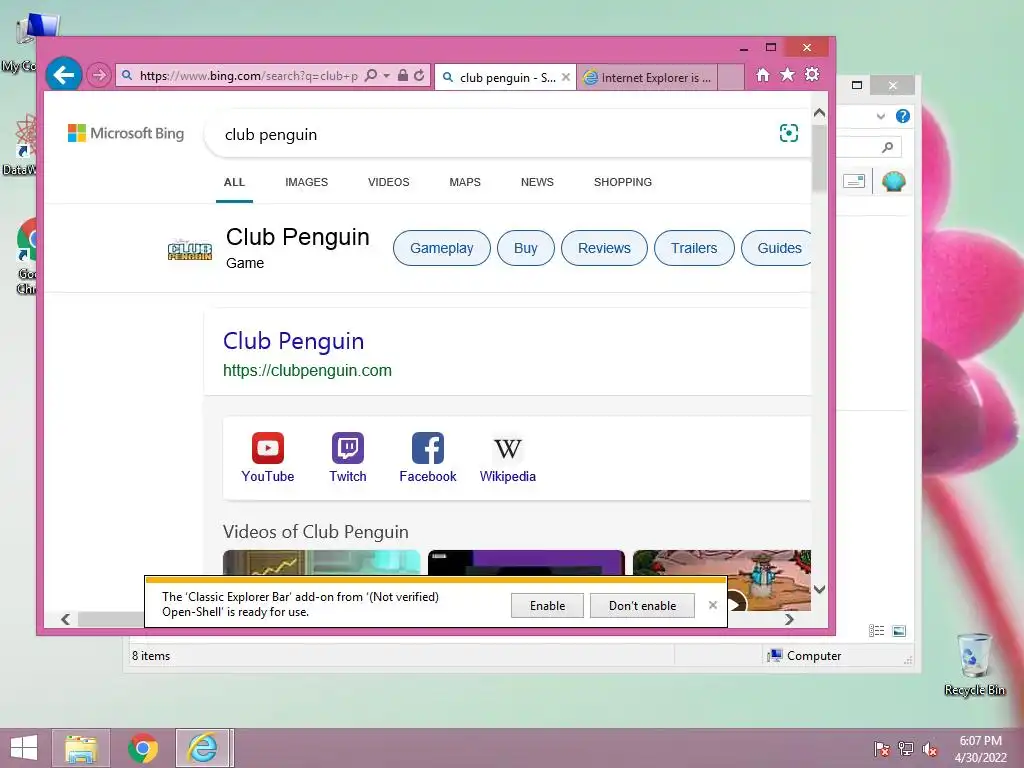
Task: Click the Trailers pill button
Action: tap(694, 248)
